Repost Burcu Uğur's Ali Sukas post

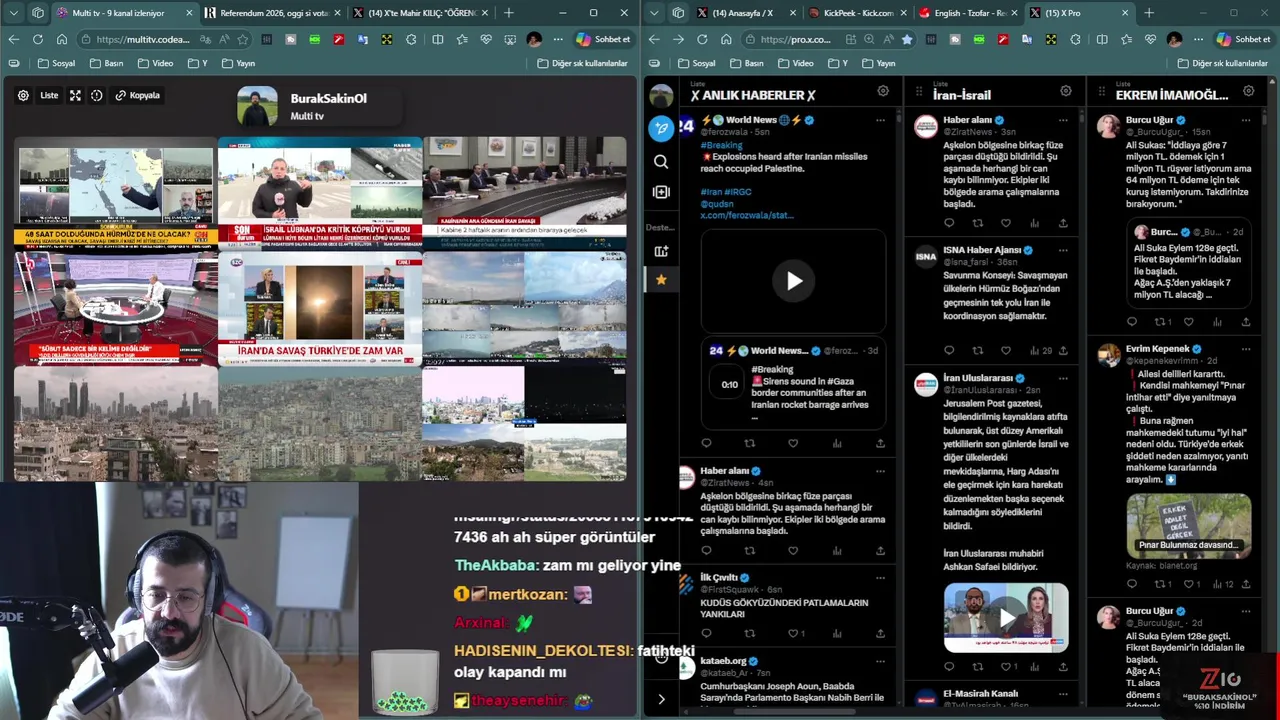(1160, 322)
